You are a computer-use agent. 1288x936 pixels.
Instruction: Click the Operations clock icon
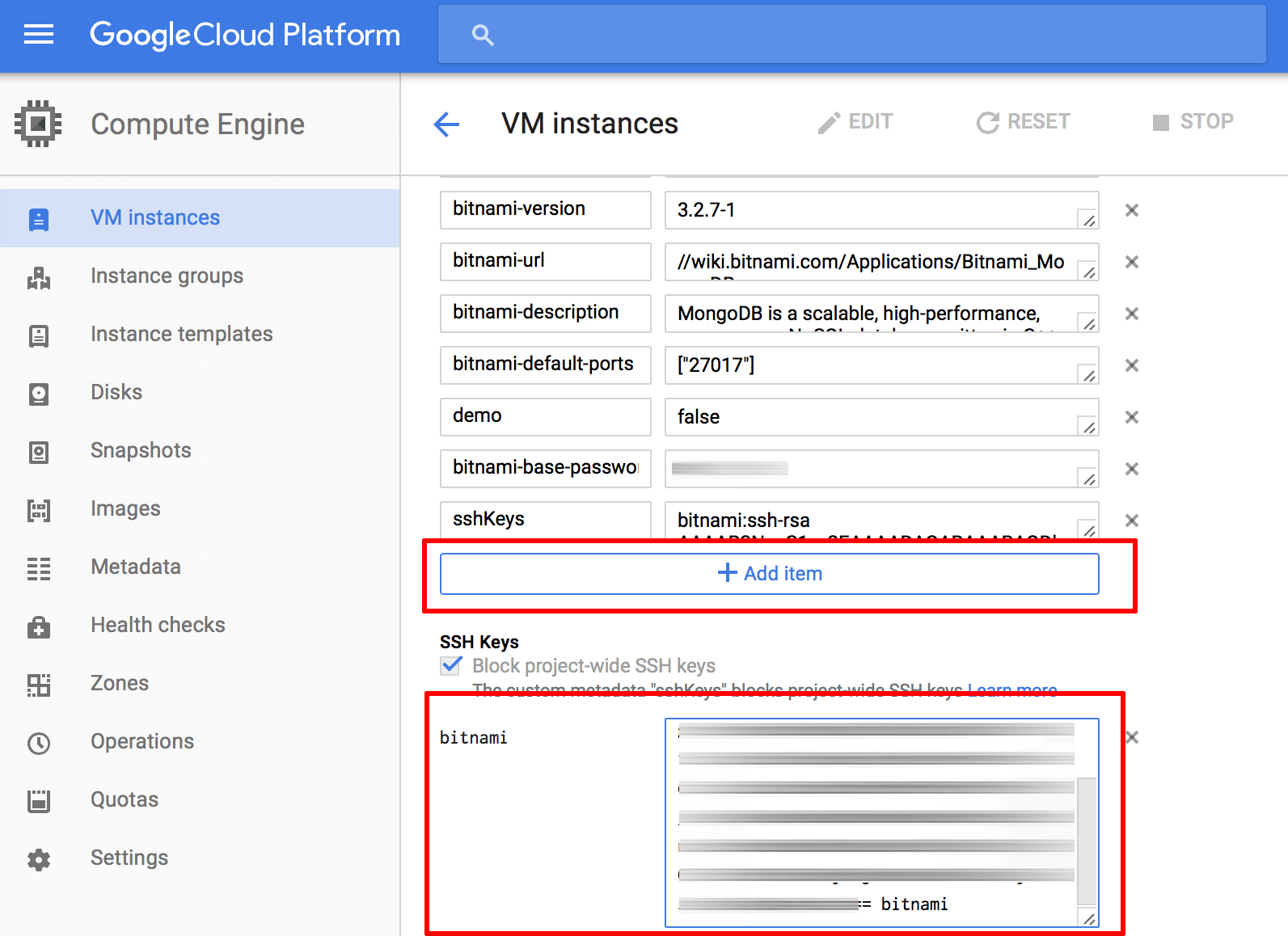point(39,743)
